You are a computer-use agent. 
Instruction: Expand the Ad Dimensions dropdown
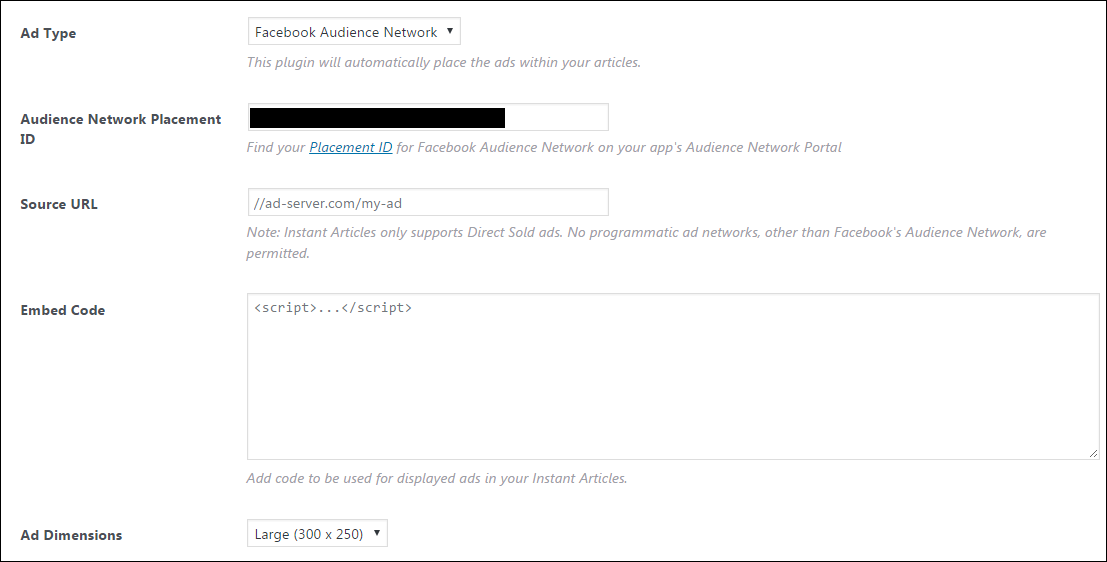point(317,534)
